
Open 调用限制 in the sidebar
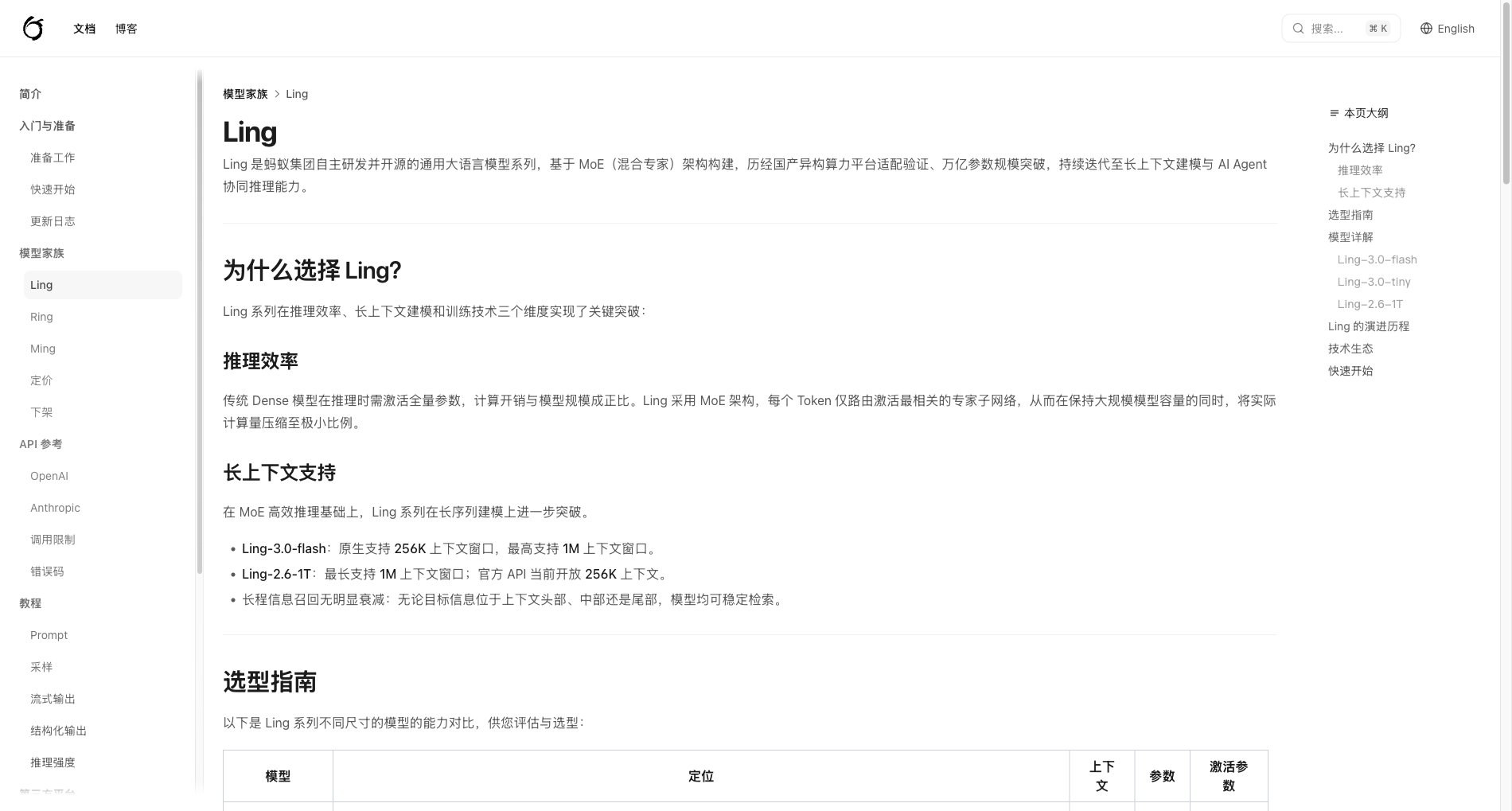coord(53,540)
